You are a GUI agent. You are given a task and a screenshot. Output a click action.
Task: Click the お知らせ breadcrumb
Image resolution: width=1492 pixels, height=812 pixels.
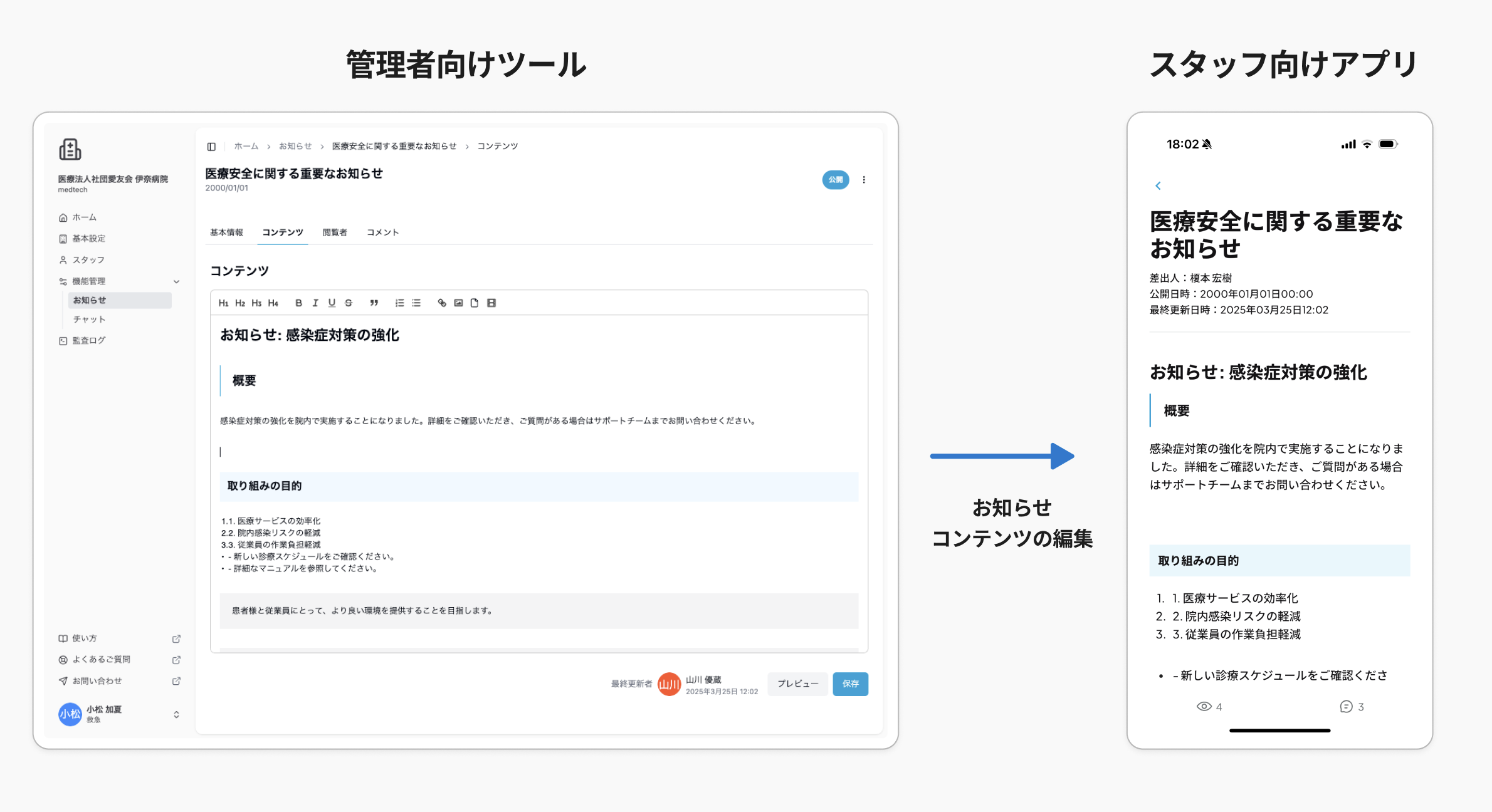[295, 147]
